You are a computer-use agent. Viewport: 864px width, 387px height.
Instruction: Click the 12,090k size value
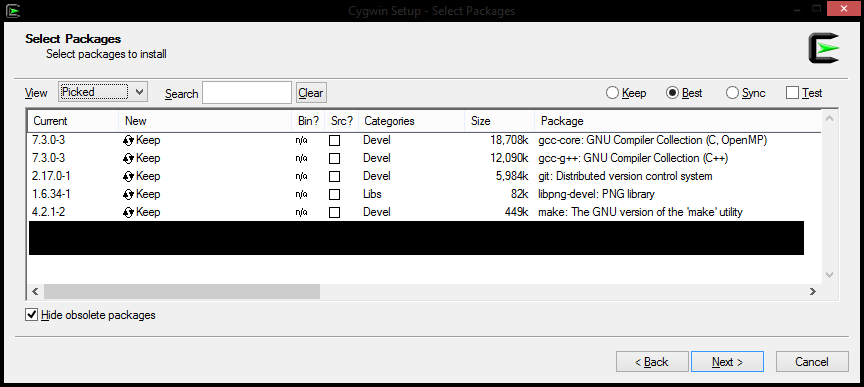(509, 158)
